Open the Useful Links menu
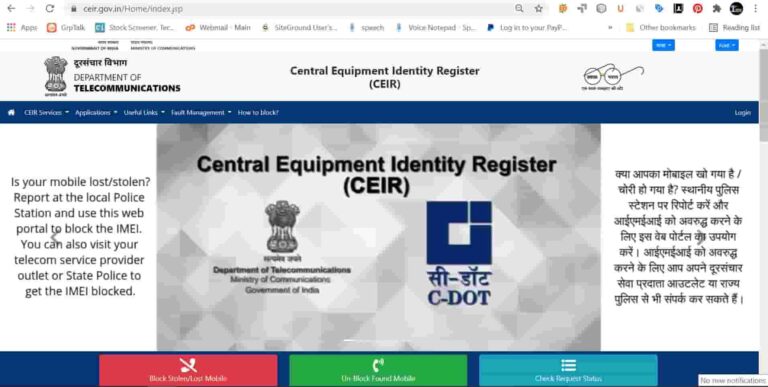Screen dimensions: 768x387 (144, 113)
